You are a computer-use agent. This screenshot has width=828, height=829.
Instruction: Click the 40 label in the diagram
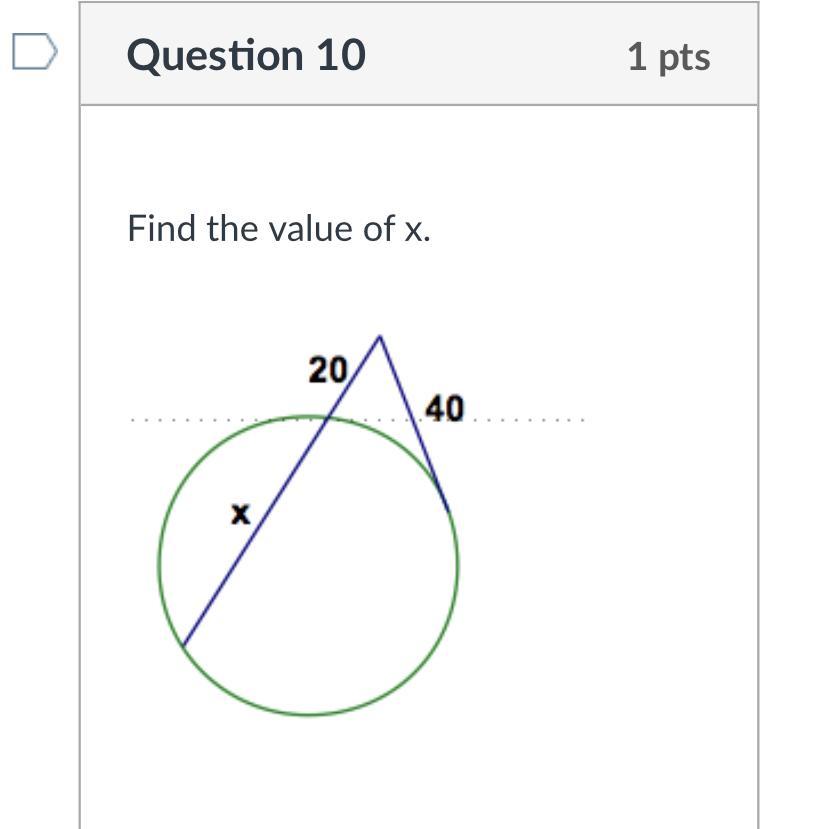tap(445, 409)
